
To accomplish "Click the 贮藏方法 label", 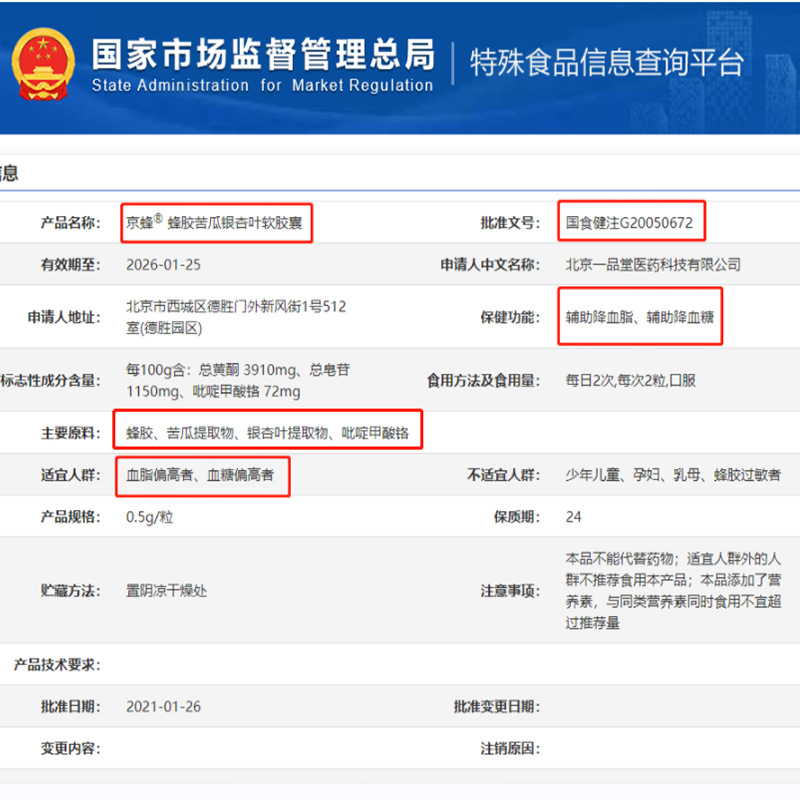I will pyautogui.click(x=70, y=590).
